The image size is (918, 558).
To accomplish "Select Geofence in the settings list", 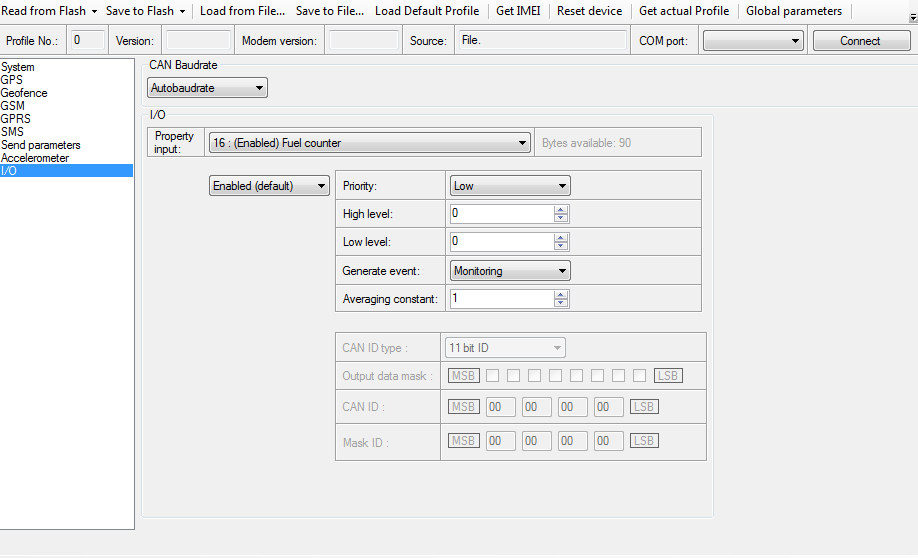I will 24,93.
